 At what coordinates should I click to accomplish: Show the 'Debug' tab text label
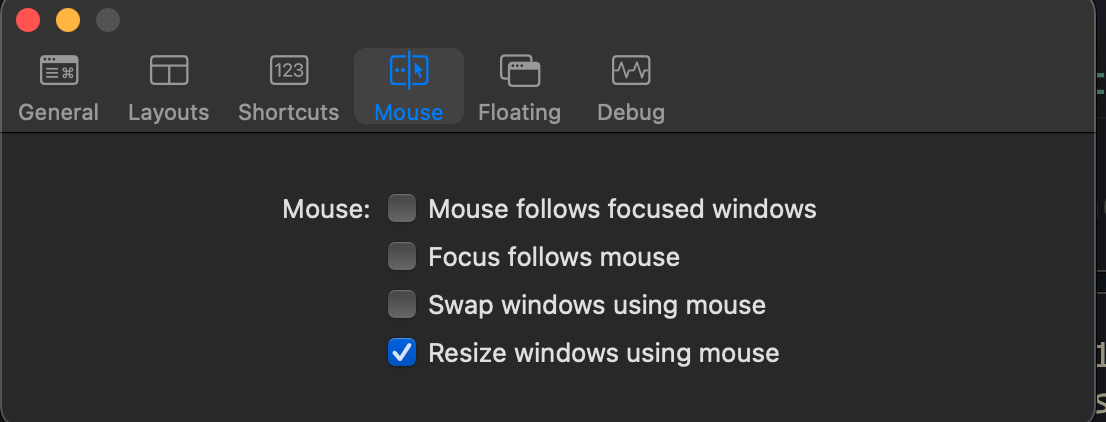pos(631,112)
